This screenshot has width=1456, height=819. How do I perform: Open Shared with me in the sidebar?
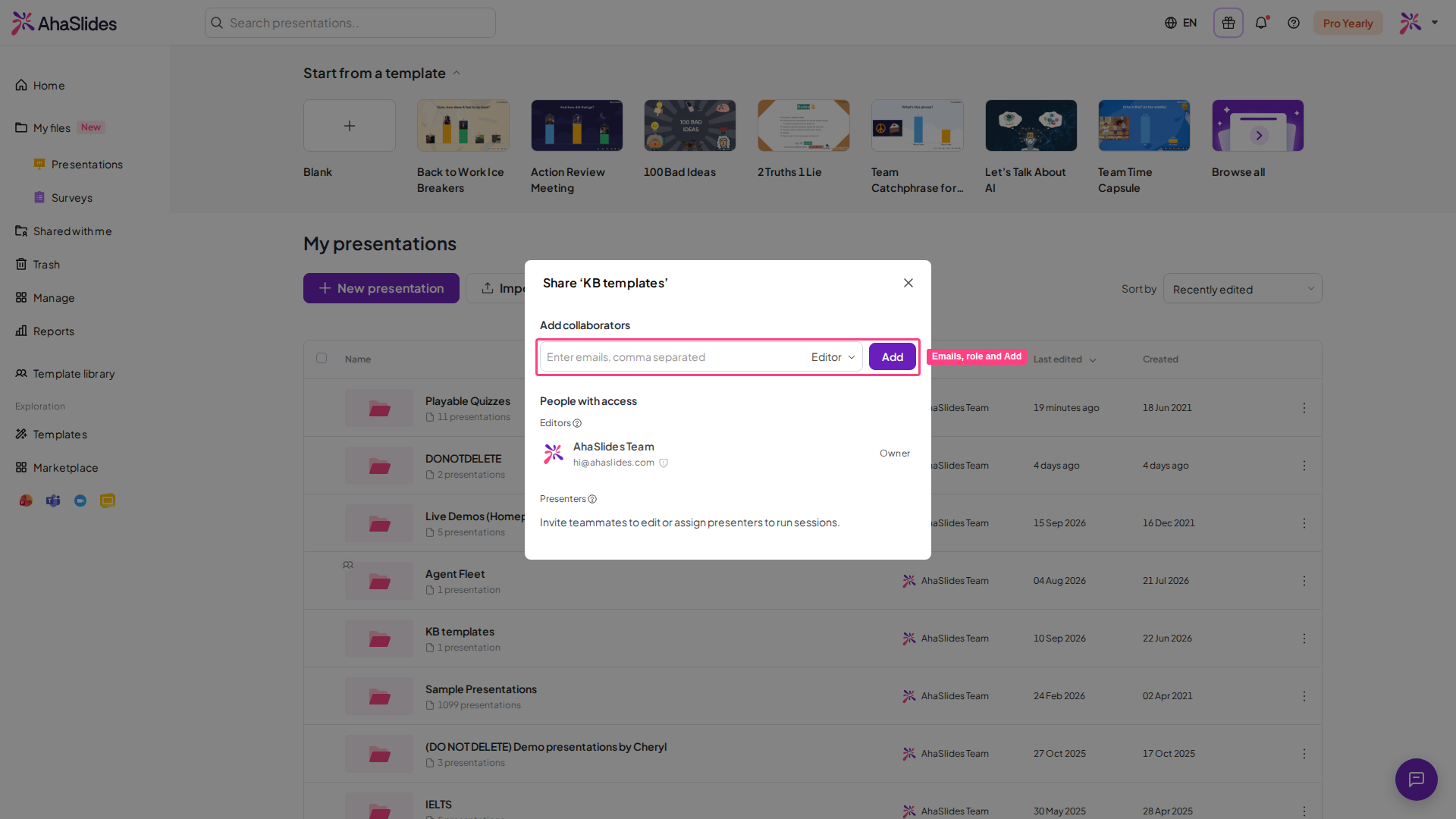[x=64, y=231]
